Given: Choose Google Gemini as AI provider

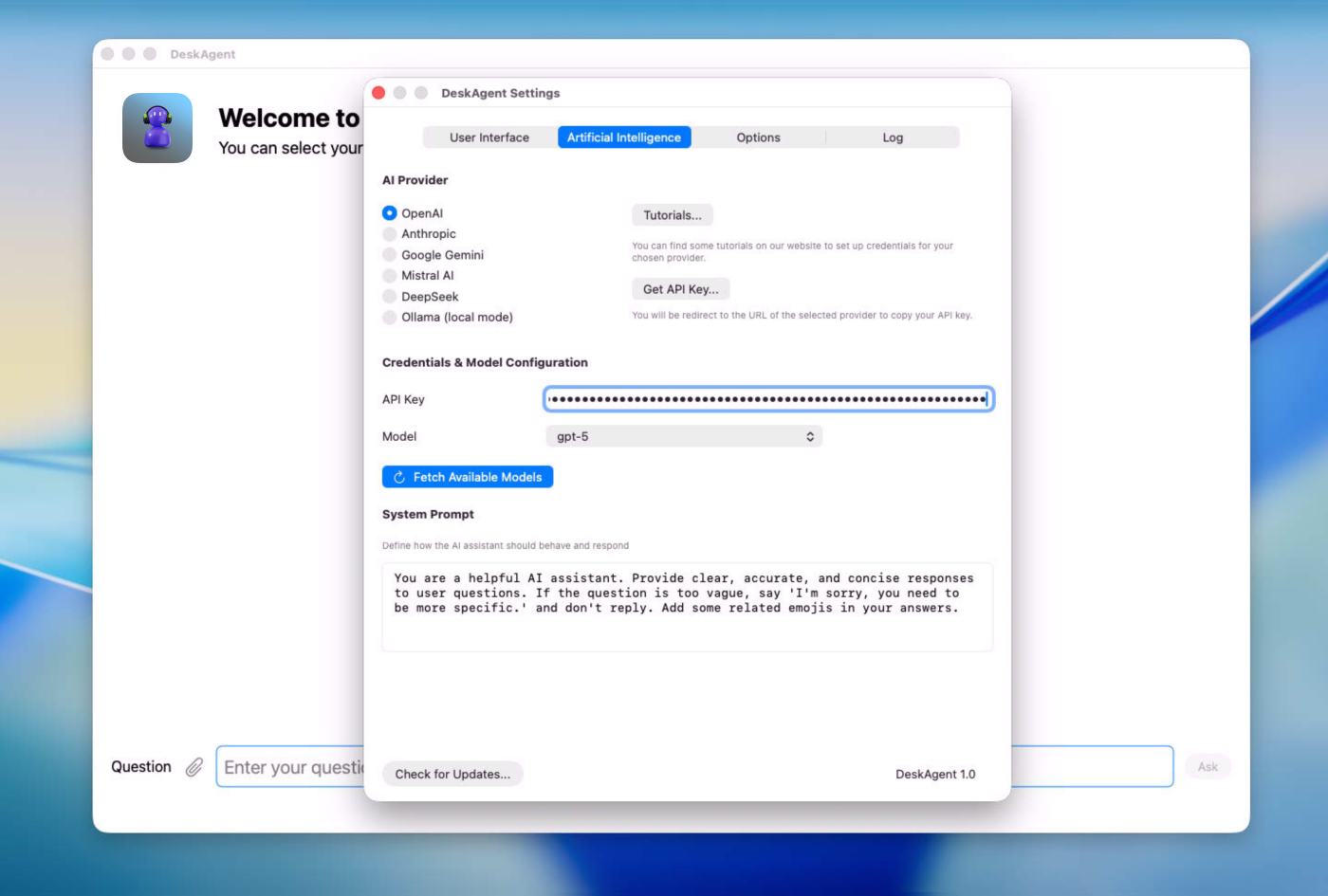Looking at the screenshot, I should pyautogui.click(x=390, y=255).
